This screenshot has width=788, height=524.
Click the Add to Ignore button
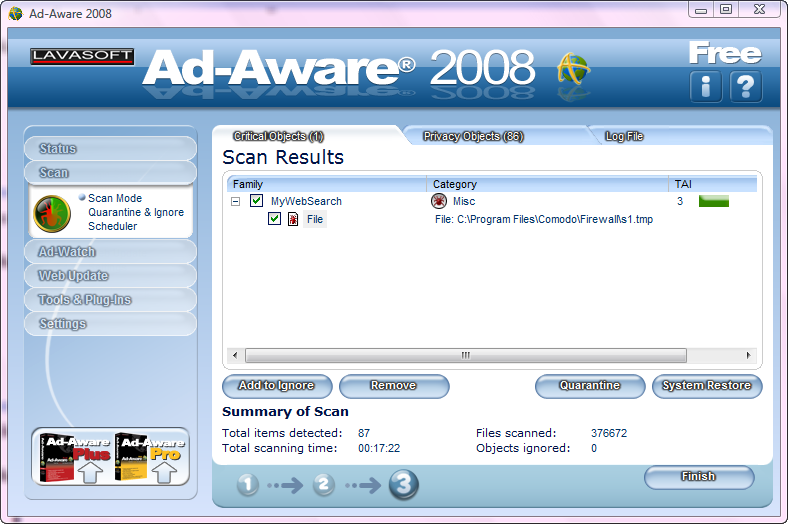tap(277, 386)
